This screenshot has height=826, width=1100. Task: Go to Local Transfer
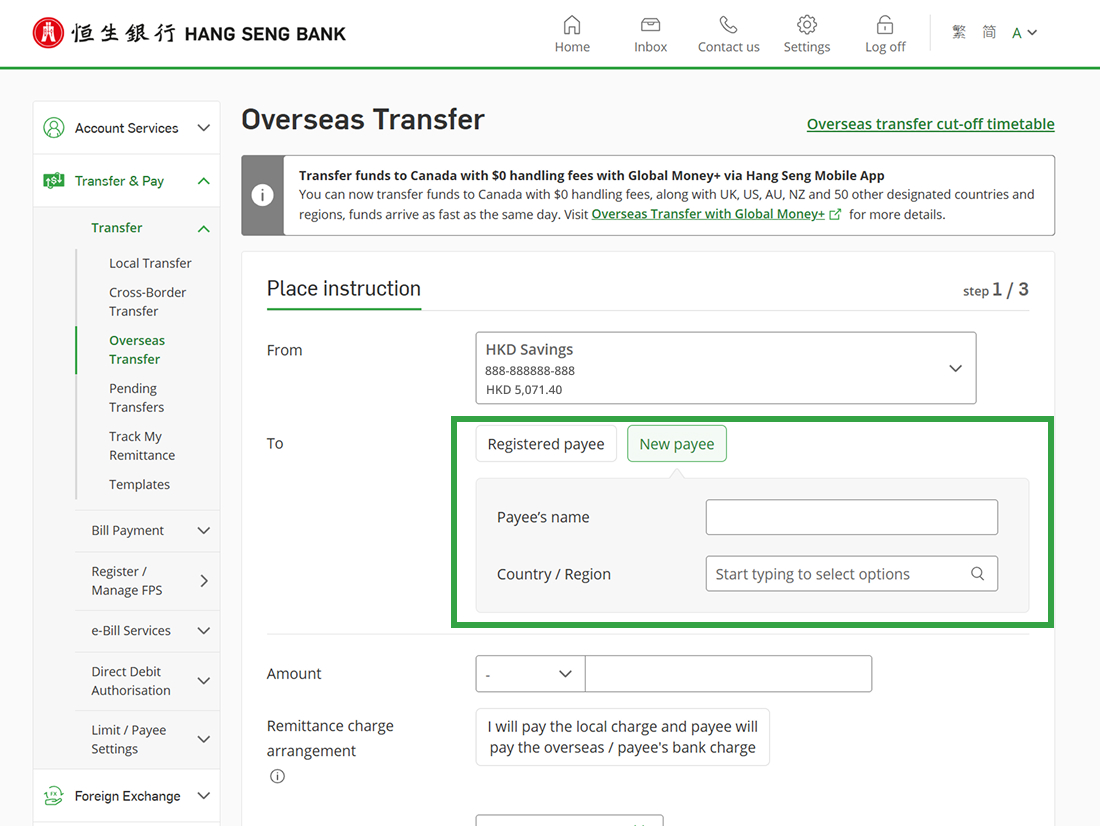(x=150, y=262)
